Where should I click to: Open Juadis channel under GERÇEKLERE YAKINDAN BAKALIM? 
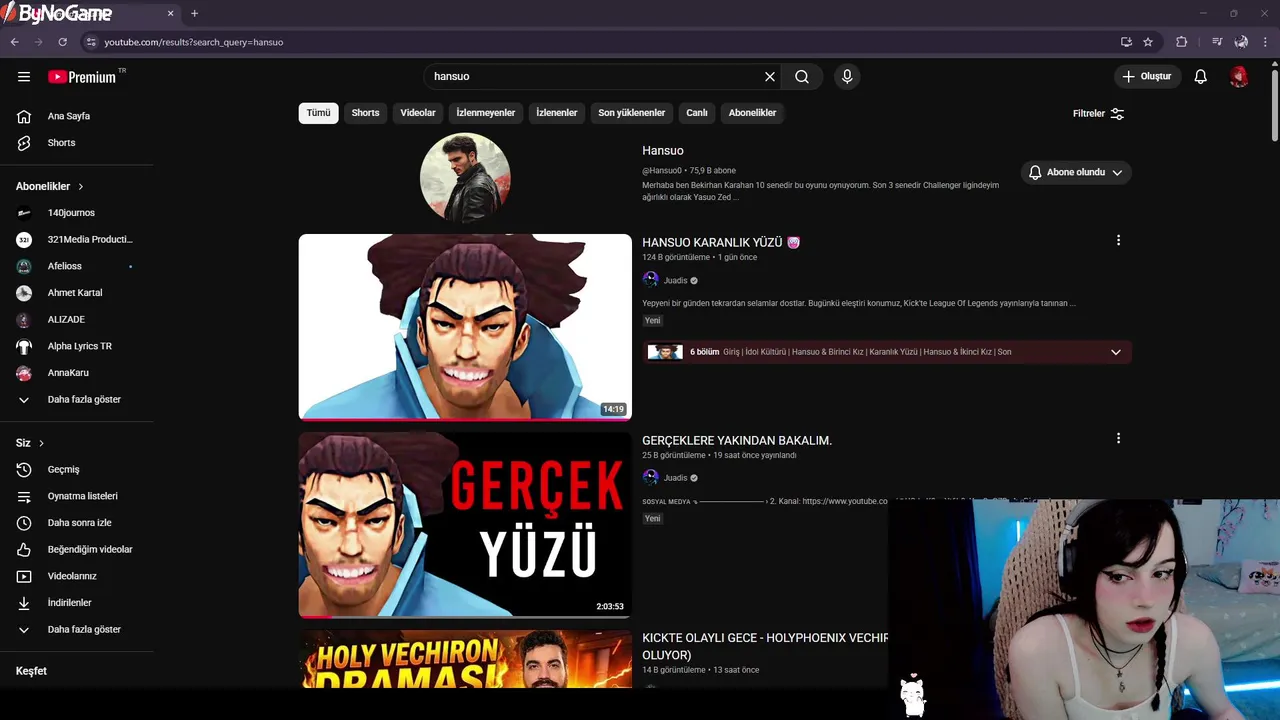coord(676,478)
